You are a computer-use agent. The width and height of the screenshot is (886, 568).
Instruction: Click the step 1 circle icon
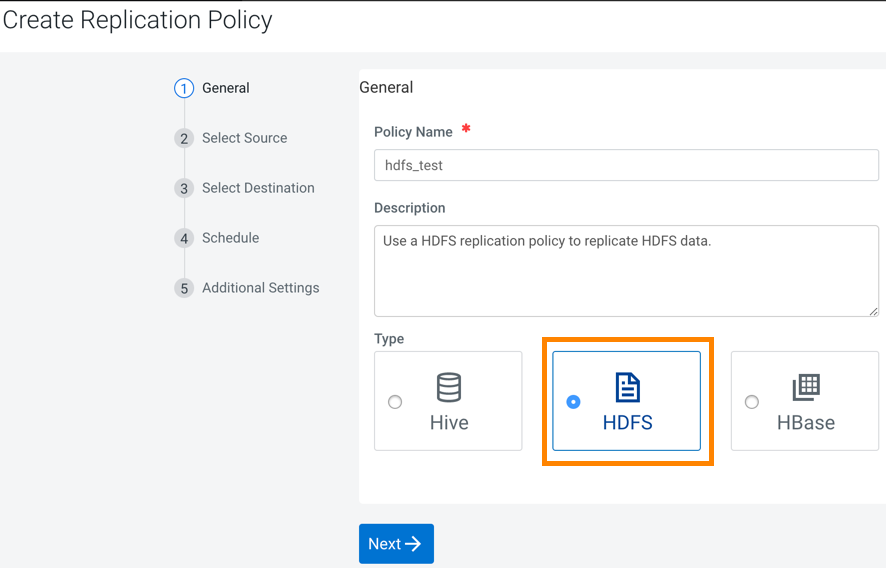point(184,88)
